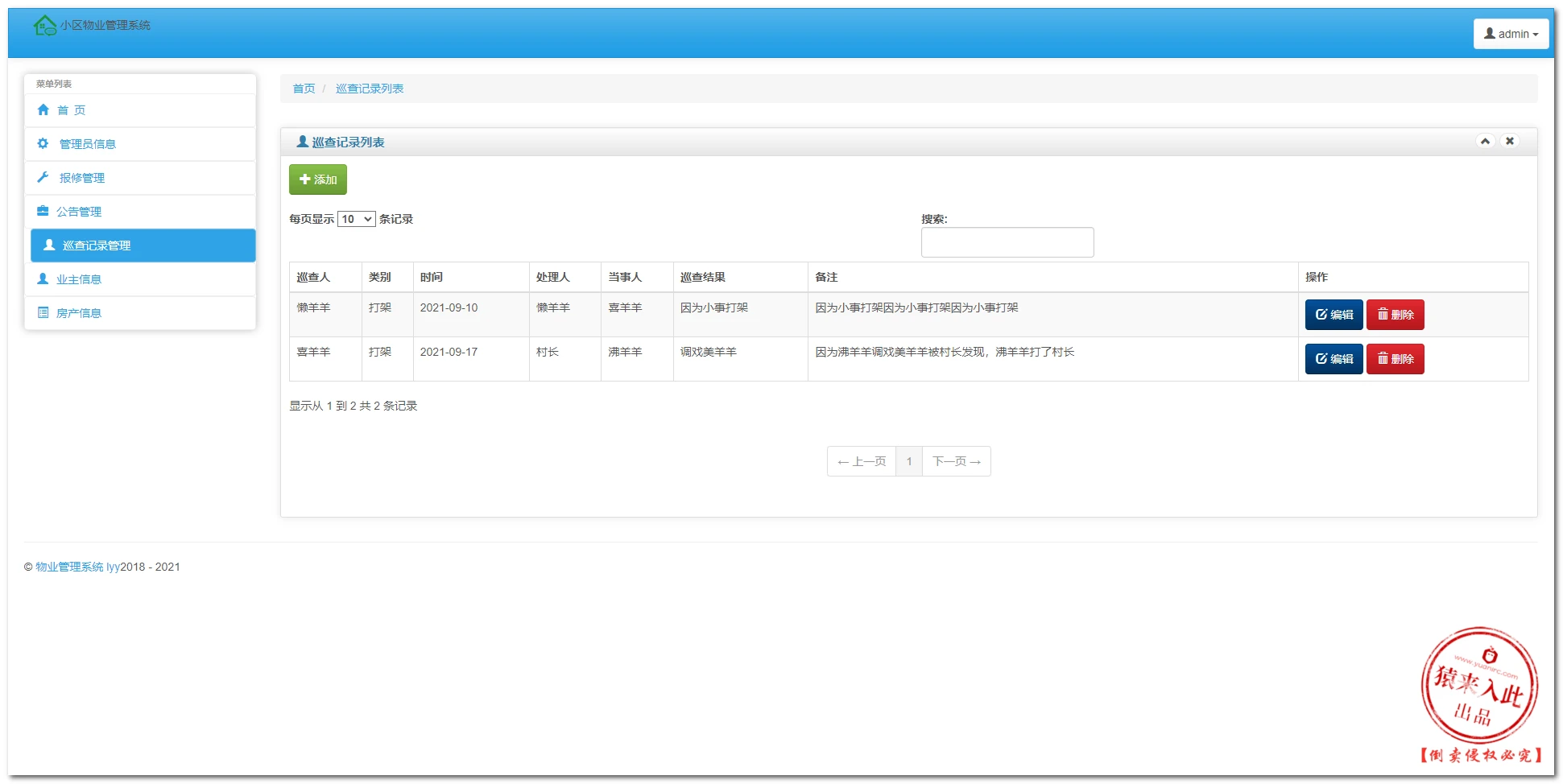Click the green house logo icon
The image size is (1563, 784).
click(45, 26)
